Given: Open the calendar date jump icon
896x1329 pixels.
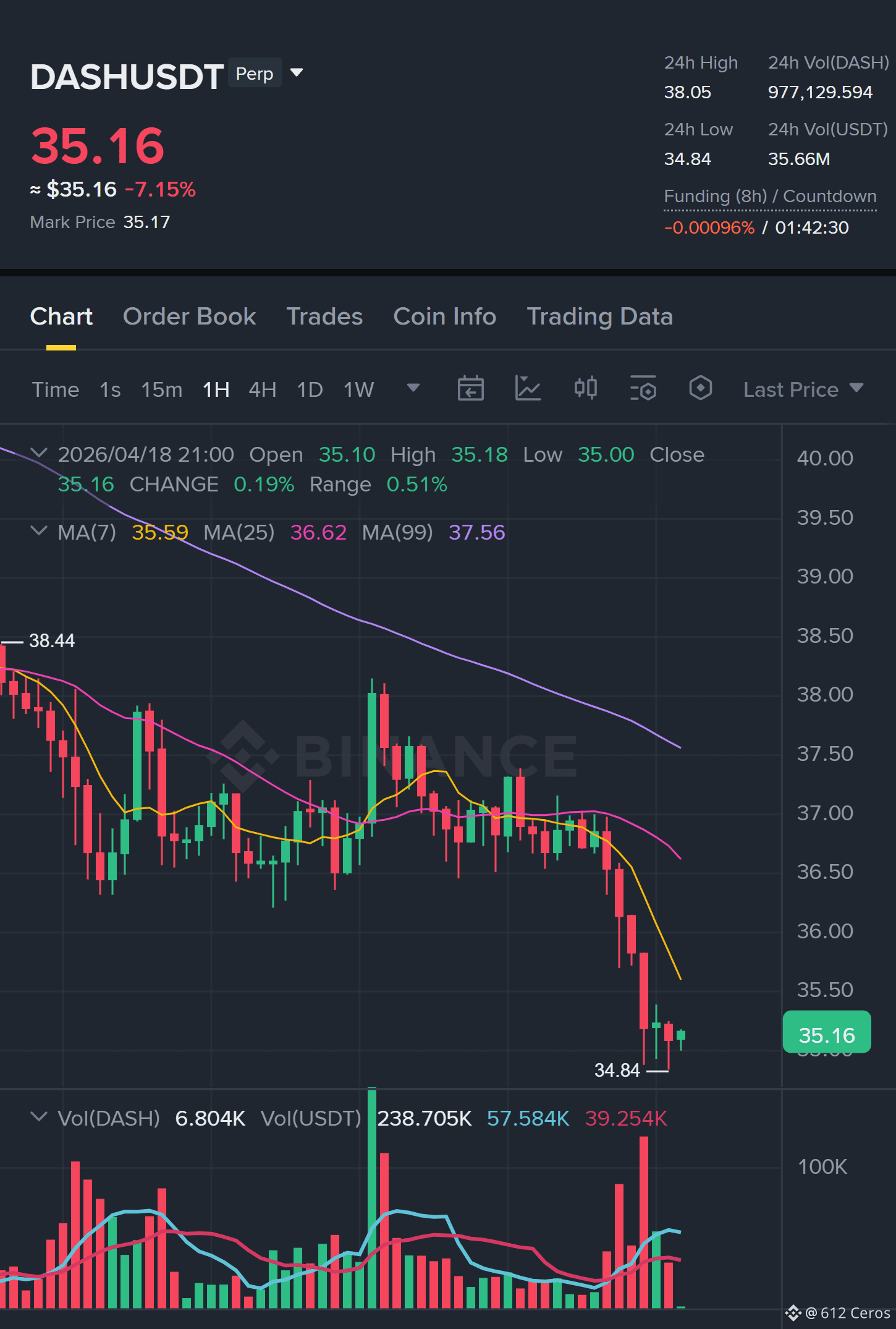Looking at the screenshot, I should tap(470, 389).
